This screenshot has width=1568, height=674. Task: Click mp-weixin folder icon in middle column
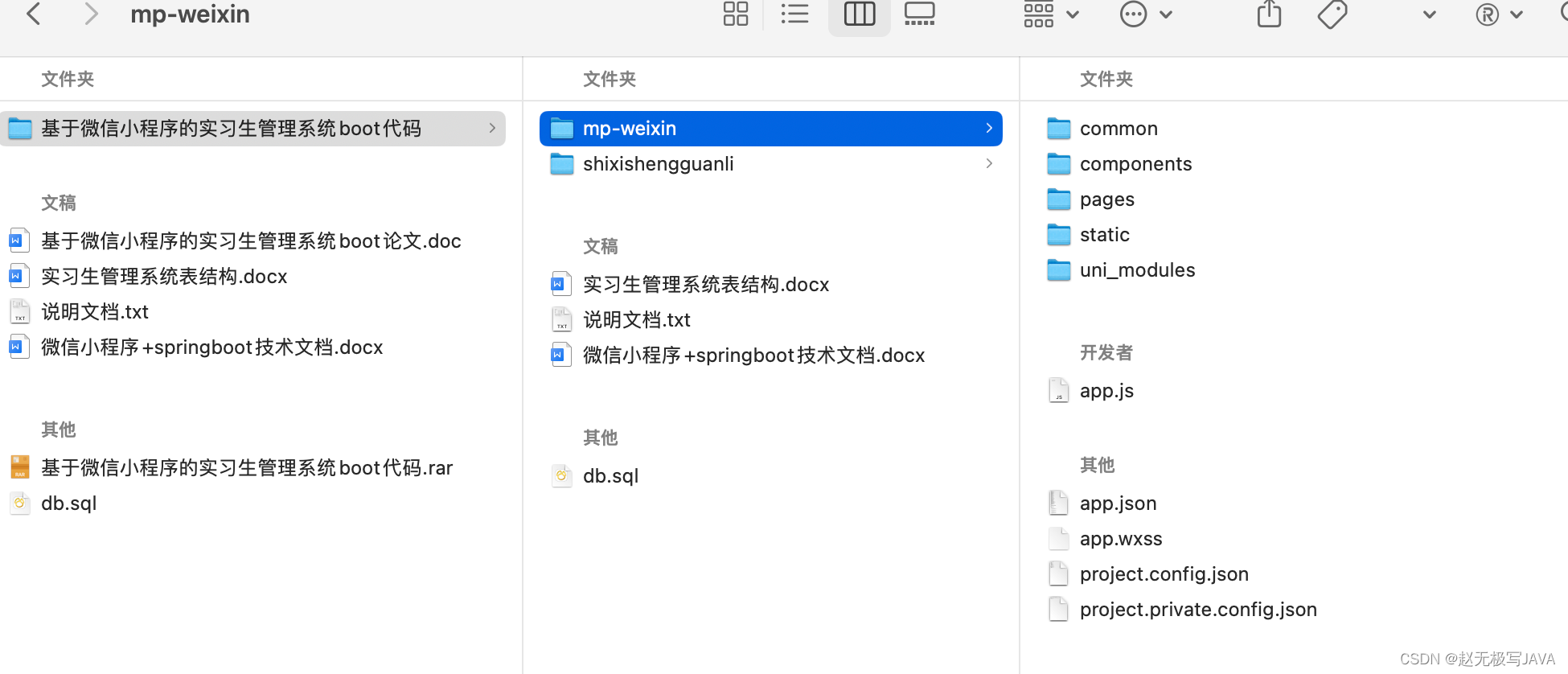562,129
